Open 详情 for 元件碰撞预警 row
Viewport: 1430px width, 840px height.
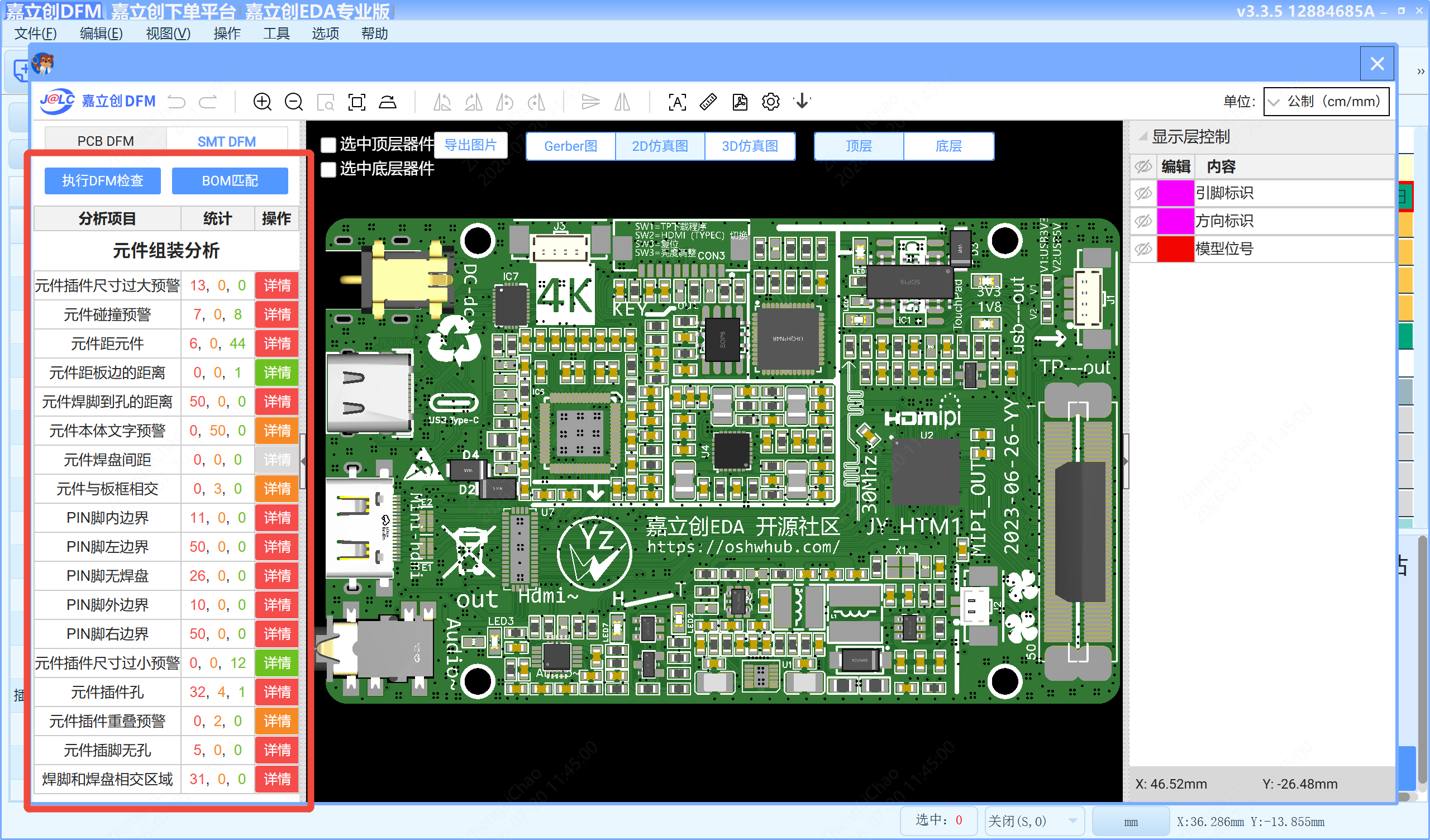pos(277,314)
